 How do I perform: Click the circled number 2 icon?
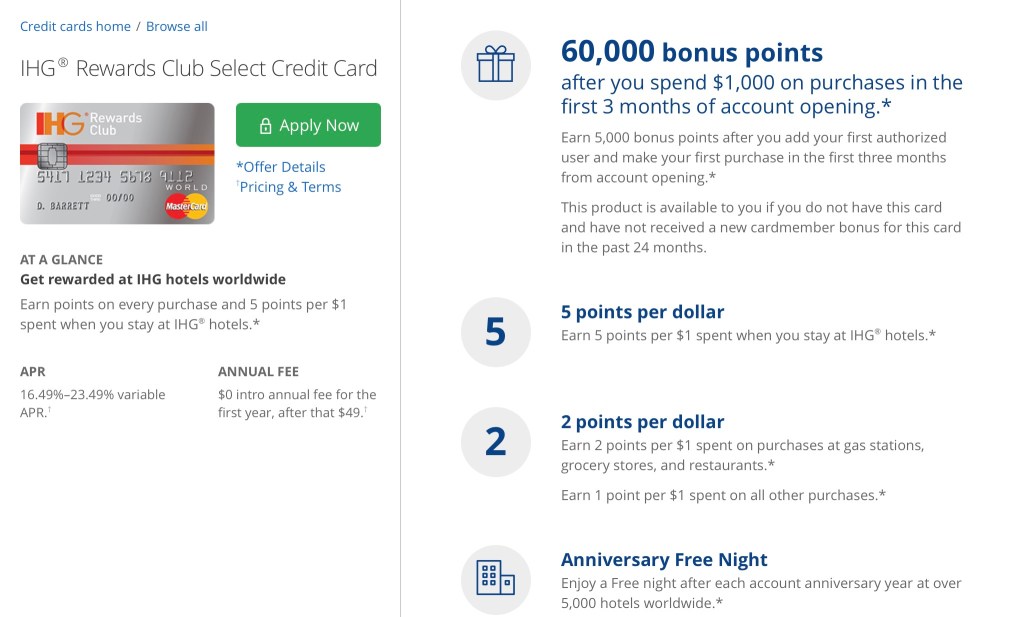point(495,442)
